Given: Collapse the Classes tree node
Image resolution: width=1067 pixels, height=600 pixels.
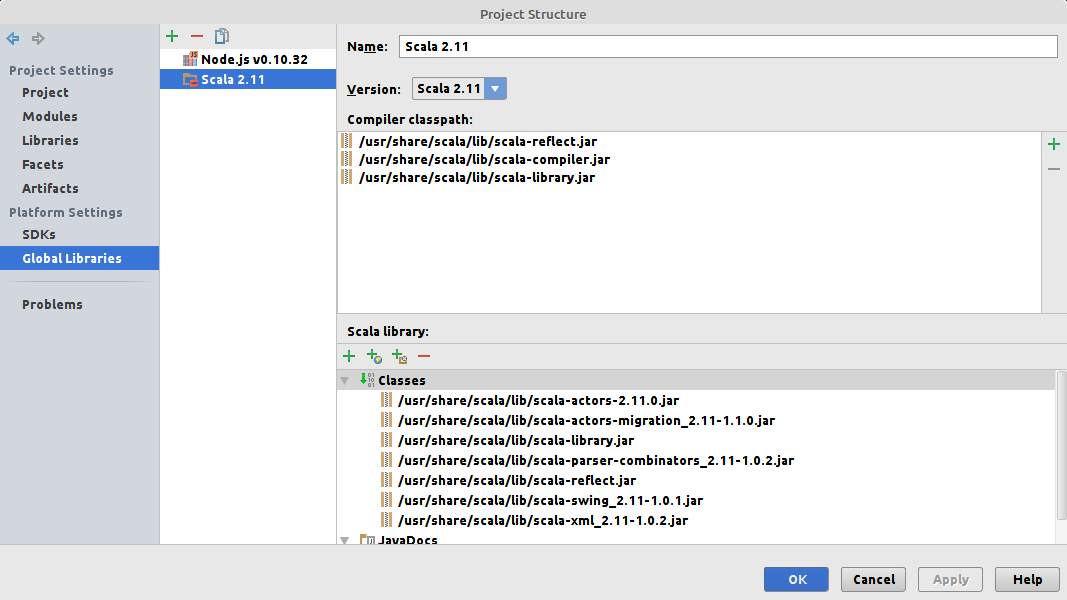Looking at the screenshot, I should point(345,381).
